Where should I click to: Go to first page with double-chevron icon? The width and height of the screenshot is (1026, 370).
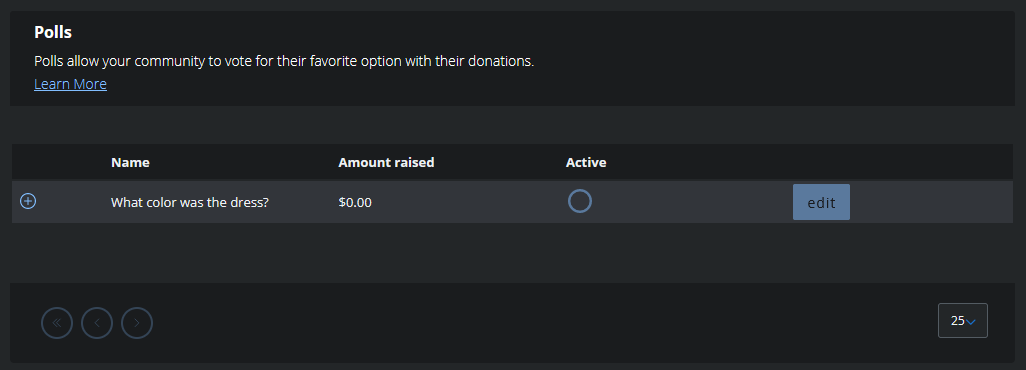(x=57, y=323)
